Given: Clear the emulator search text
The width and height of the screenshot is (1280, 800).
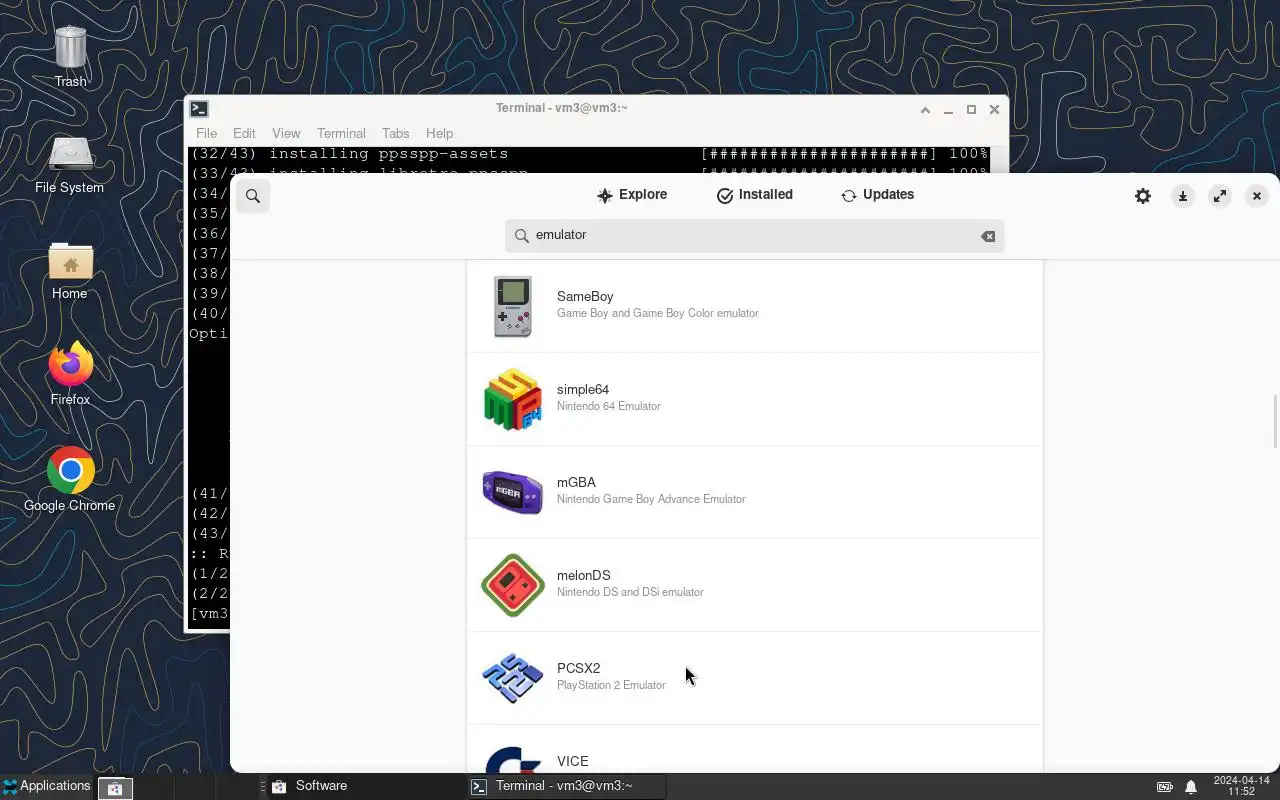Looking at the screenshot, I should (988, 236).
